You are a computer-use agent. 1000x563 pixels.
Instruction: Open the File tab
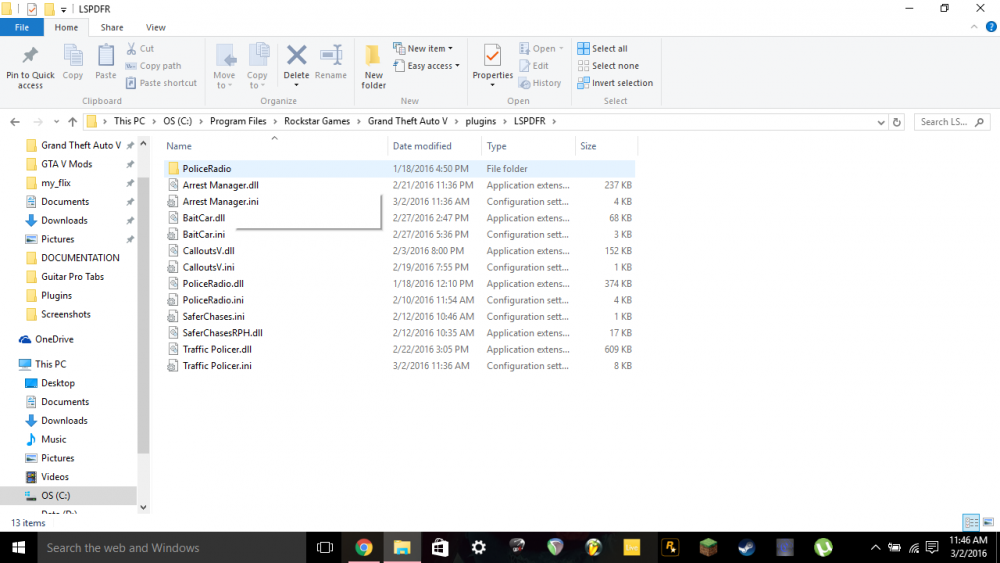(x=22, y=27)
